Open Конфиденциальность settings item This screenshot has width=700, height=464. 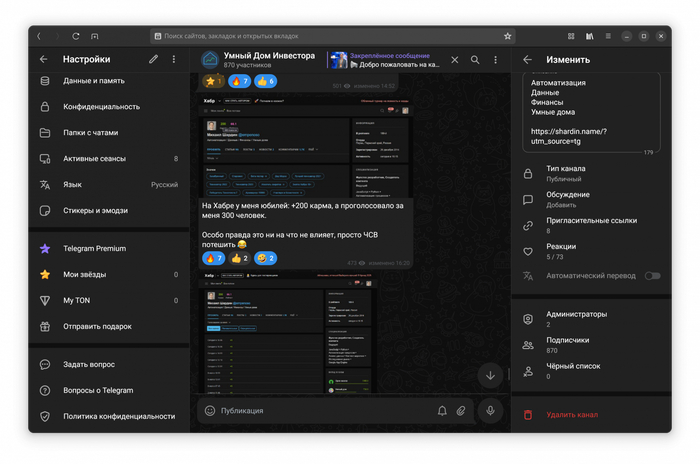pos(108,106)
